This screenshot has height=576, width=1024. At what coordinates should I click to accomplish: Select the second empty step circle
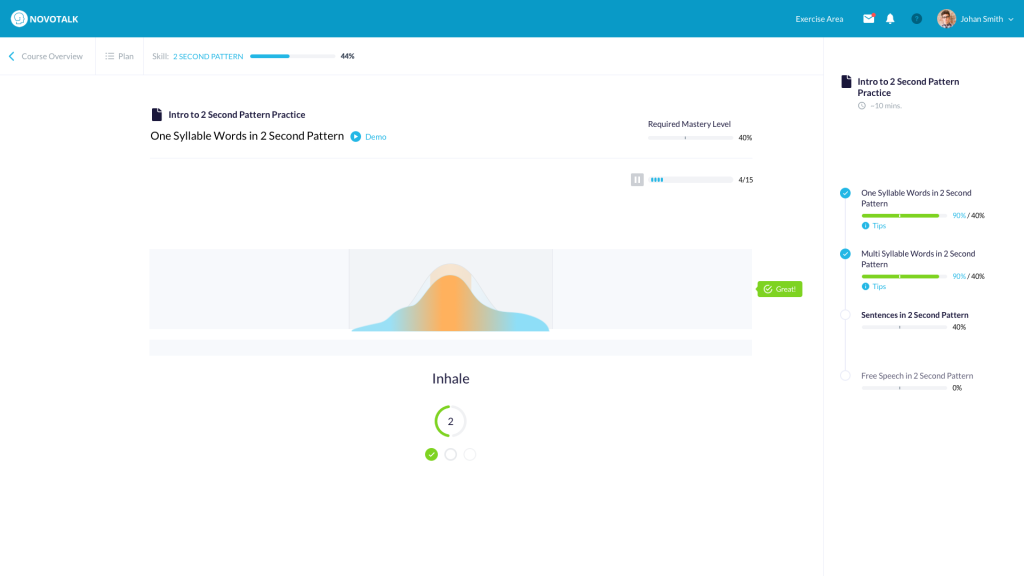point(450,454)
